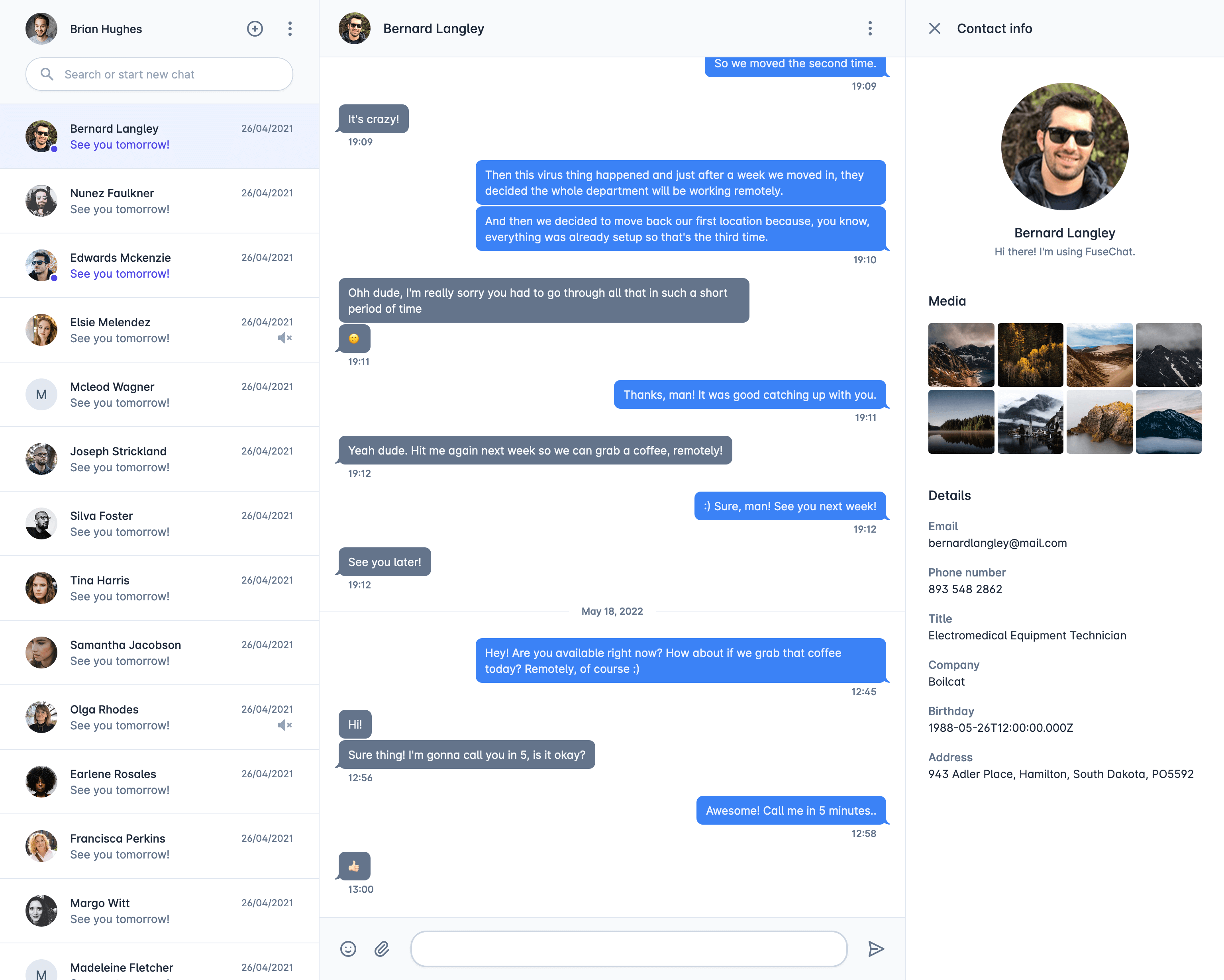Close the Contact info panel
The height and width of the screenshot is (980, 1224).
[x=934, y=28]
